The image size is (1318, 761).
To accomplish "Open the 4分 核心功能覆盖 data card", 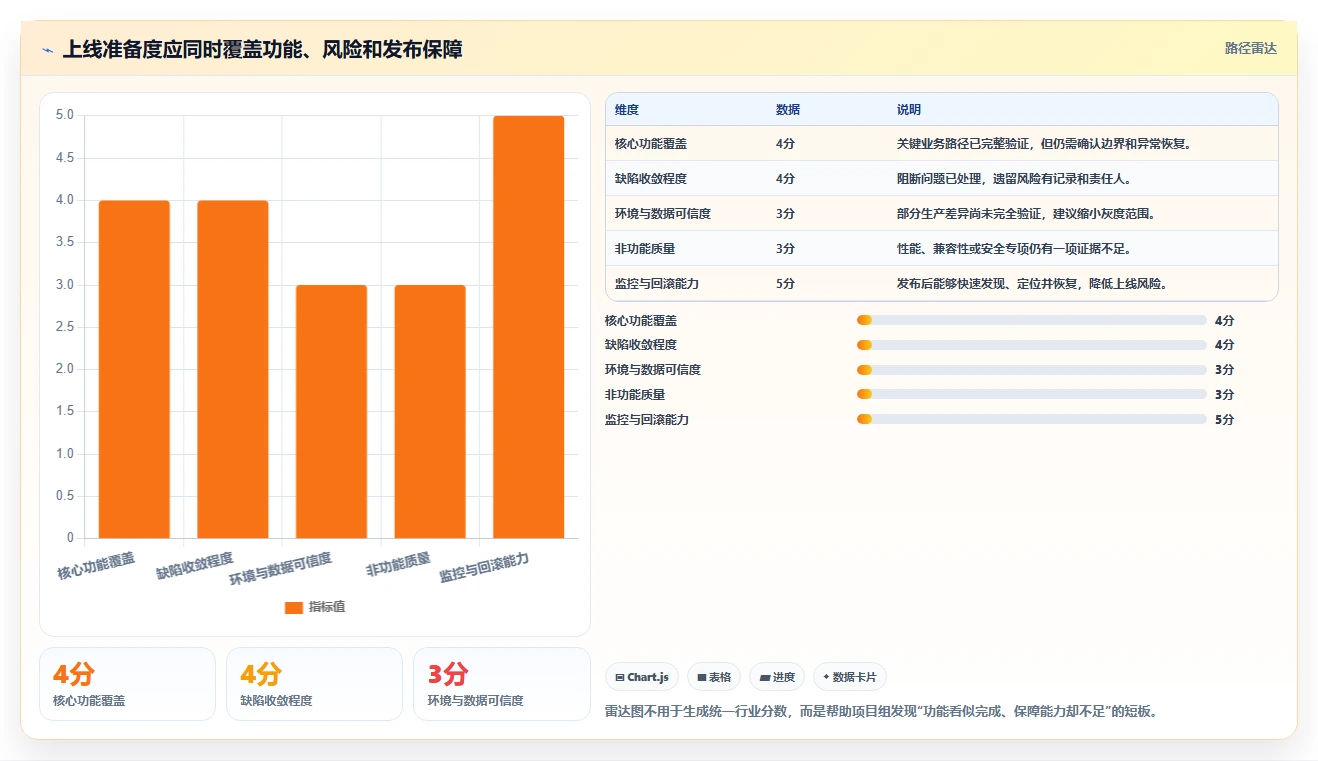I will point(127,684).
